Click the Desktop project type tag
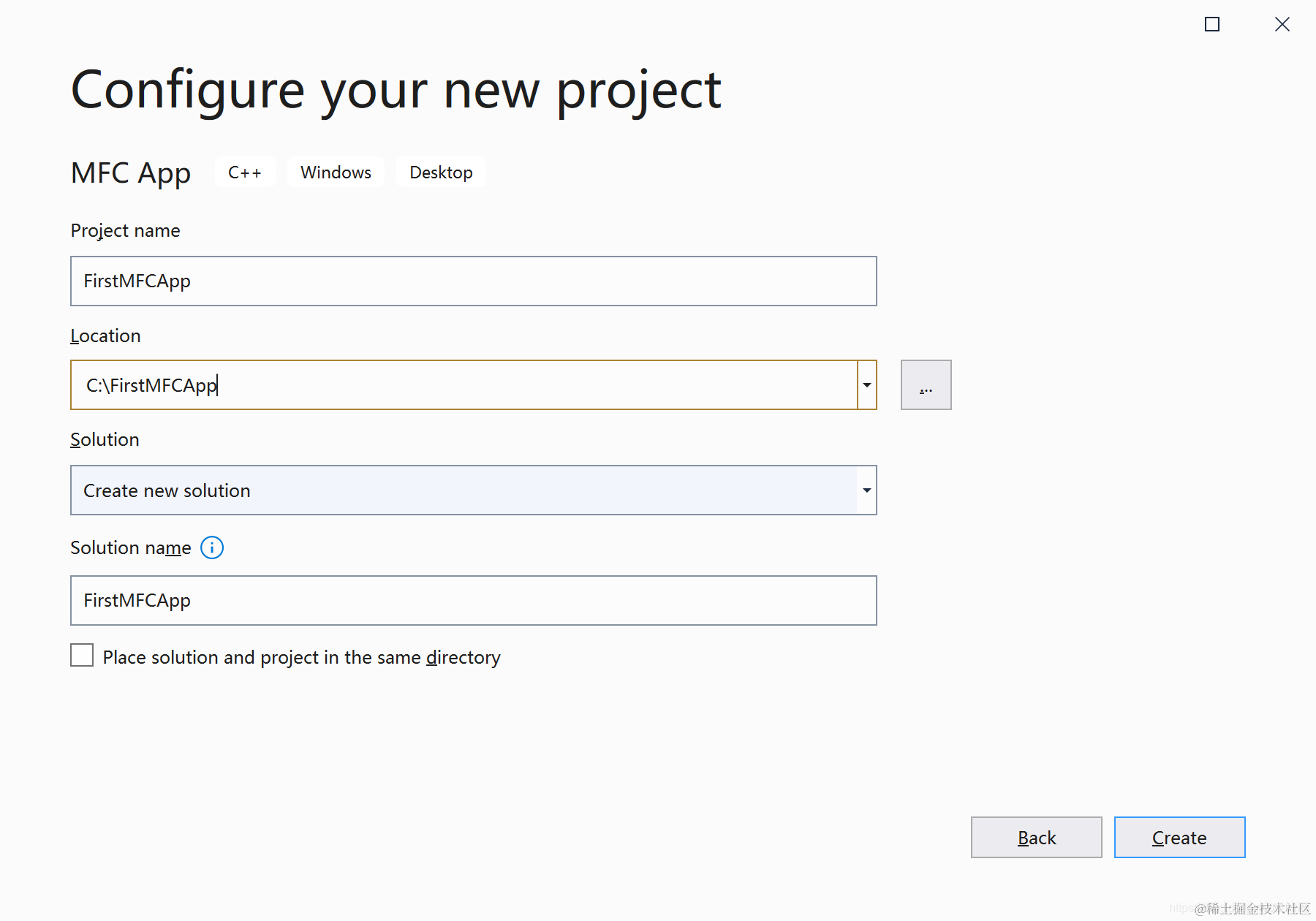The height and width of the screenshot is (921, 1316). tap(441, 173)
